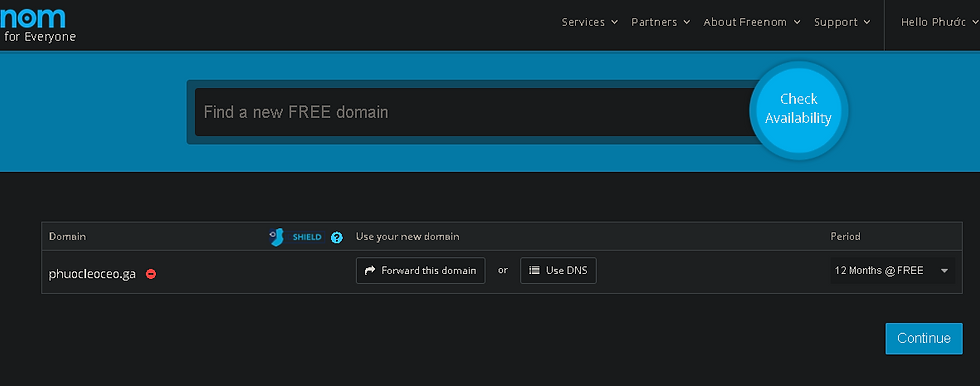Click the Continue button
Viewport: 980px width, 386px height.
click(x=924, y=339)
